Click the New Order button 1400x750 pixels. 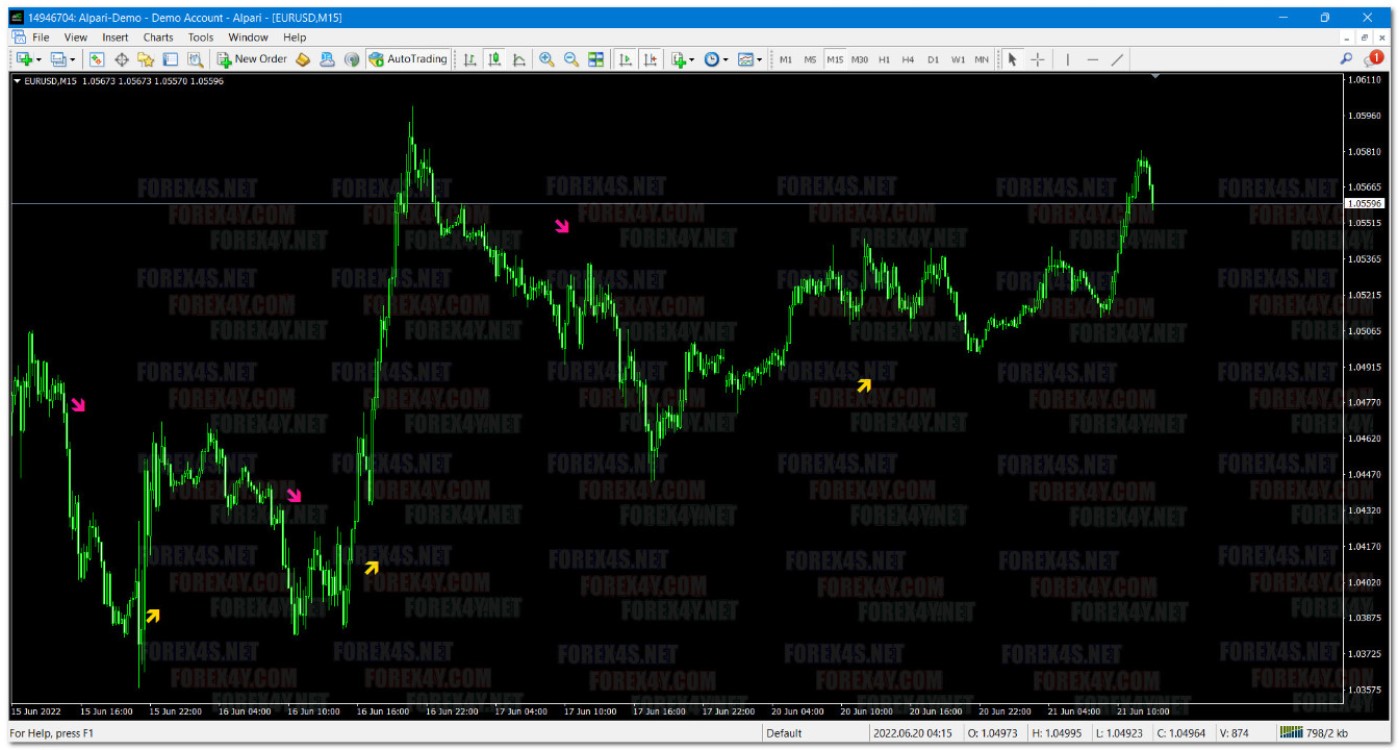252,59
